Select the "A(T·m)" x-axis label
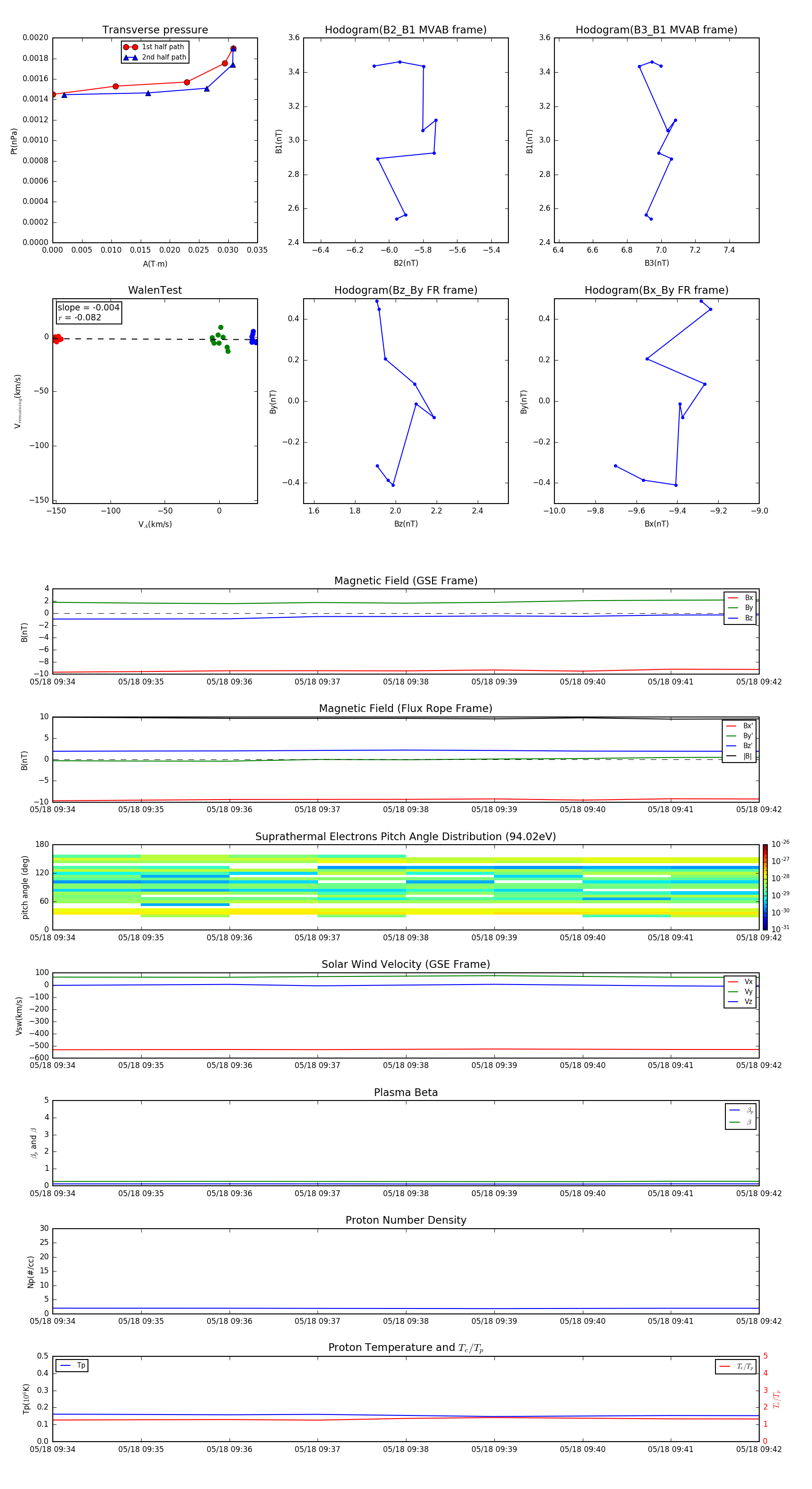Screen dimensions: 812x1489 (155, 264)
